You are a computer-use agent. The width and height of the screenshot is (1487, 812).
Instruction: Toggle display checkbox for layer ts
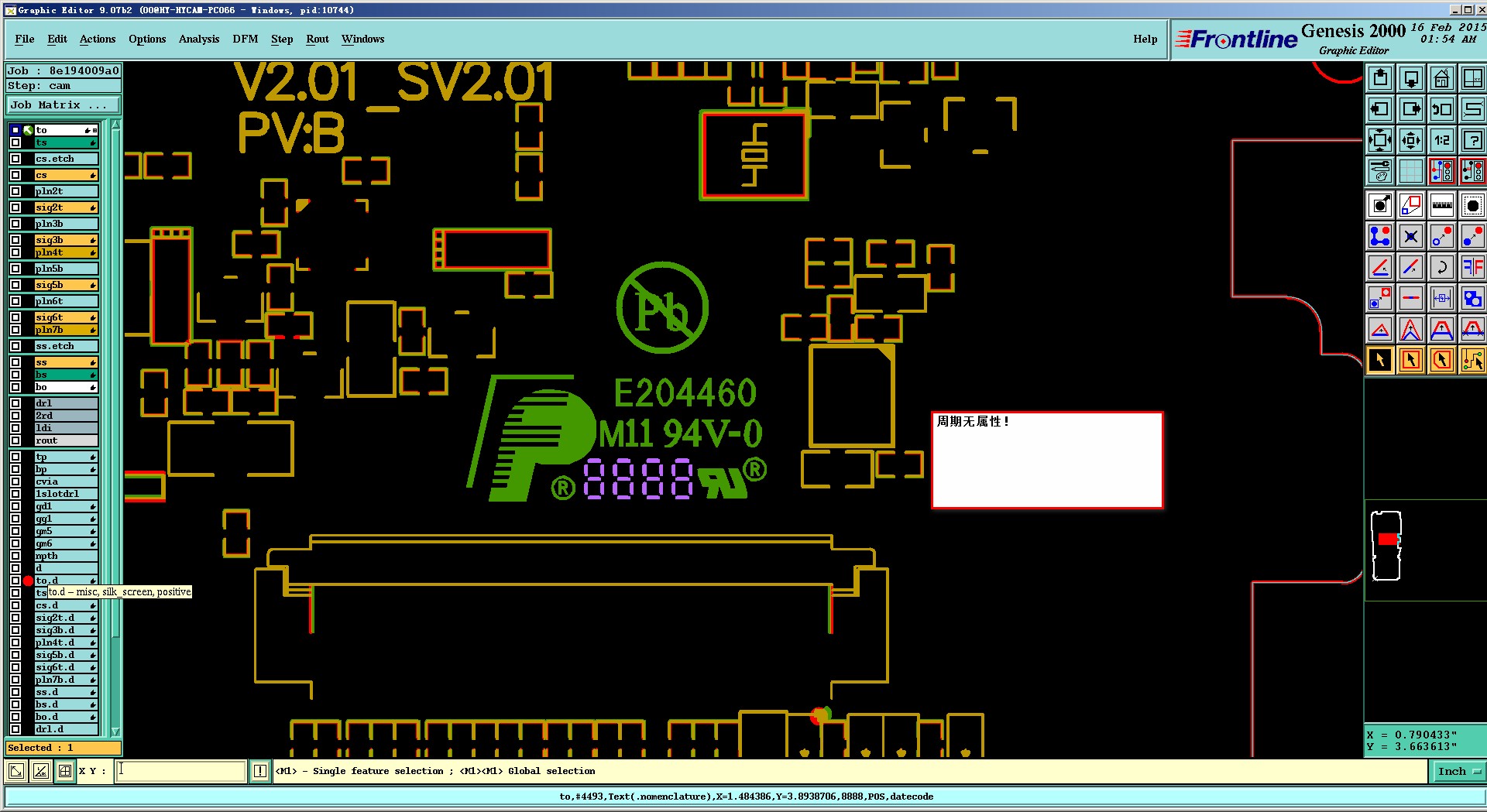pyautogui.click(x=15, y=142)
